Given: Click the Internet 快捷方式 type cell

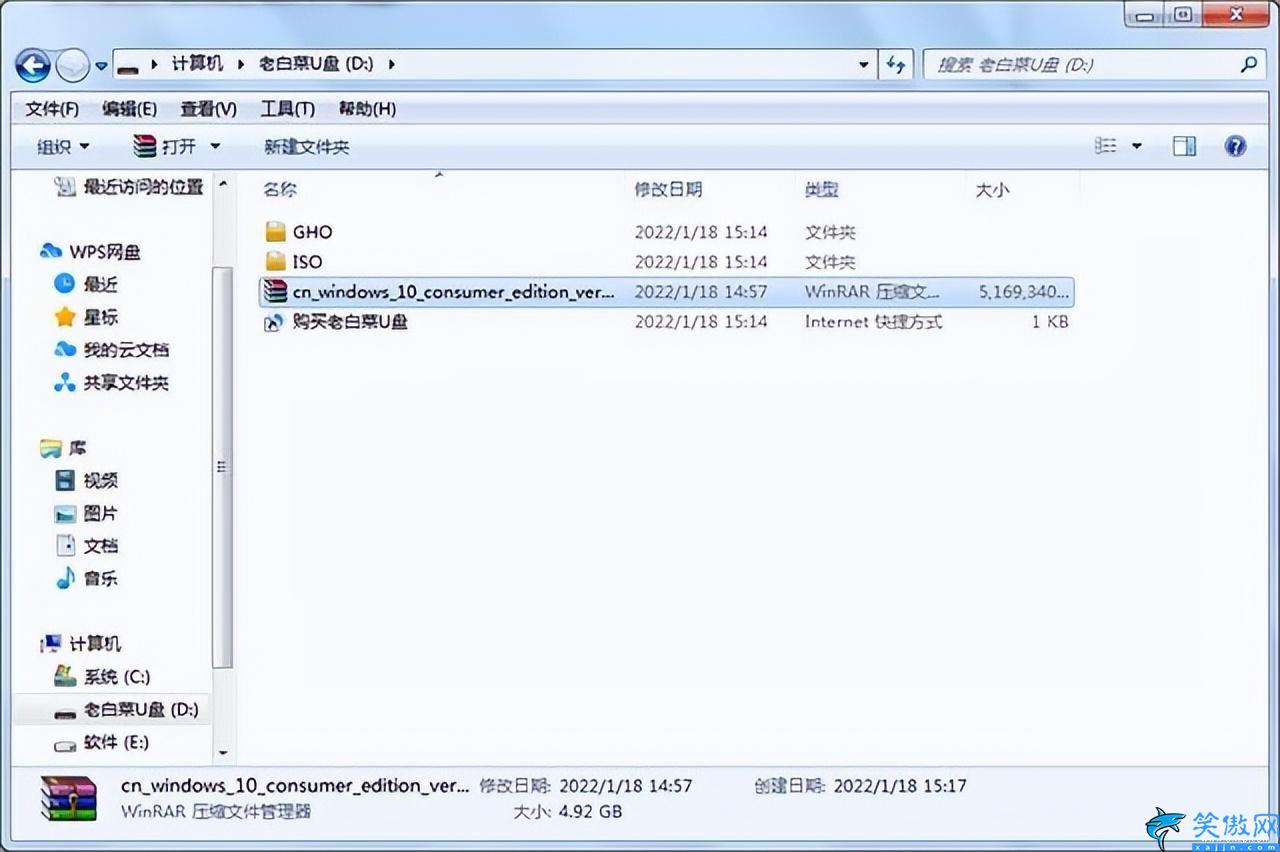Looking at the screenshot, I should pyautogui.click(x=873, y=322).
